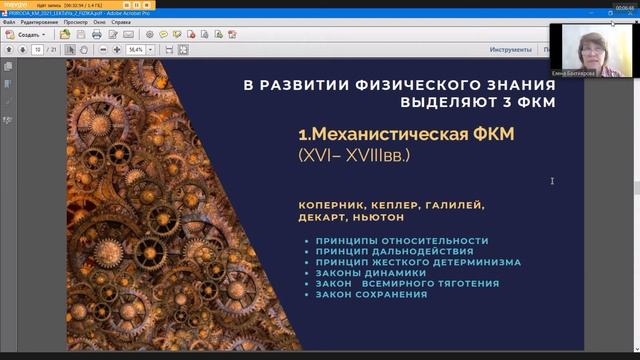Viewport: 640px width, 360px height.
Task: Click the first recorder control button
Action: coord(127,5)
